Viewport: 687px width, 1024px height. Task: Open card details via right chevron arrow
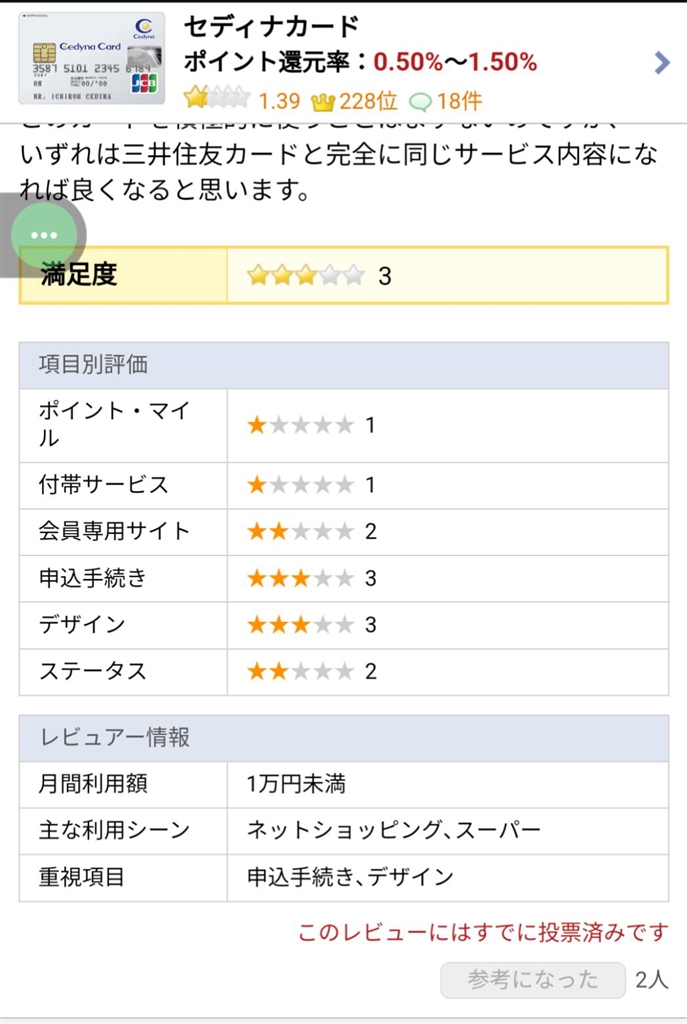tap(661, 63)
